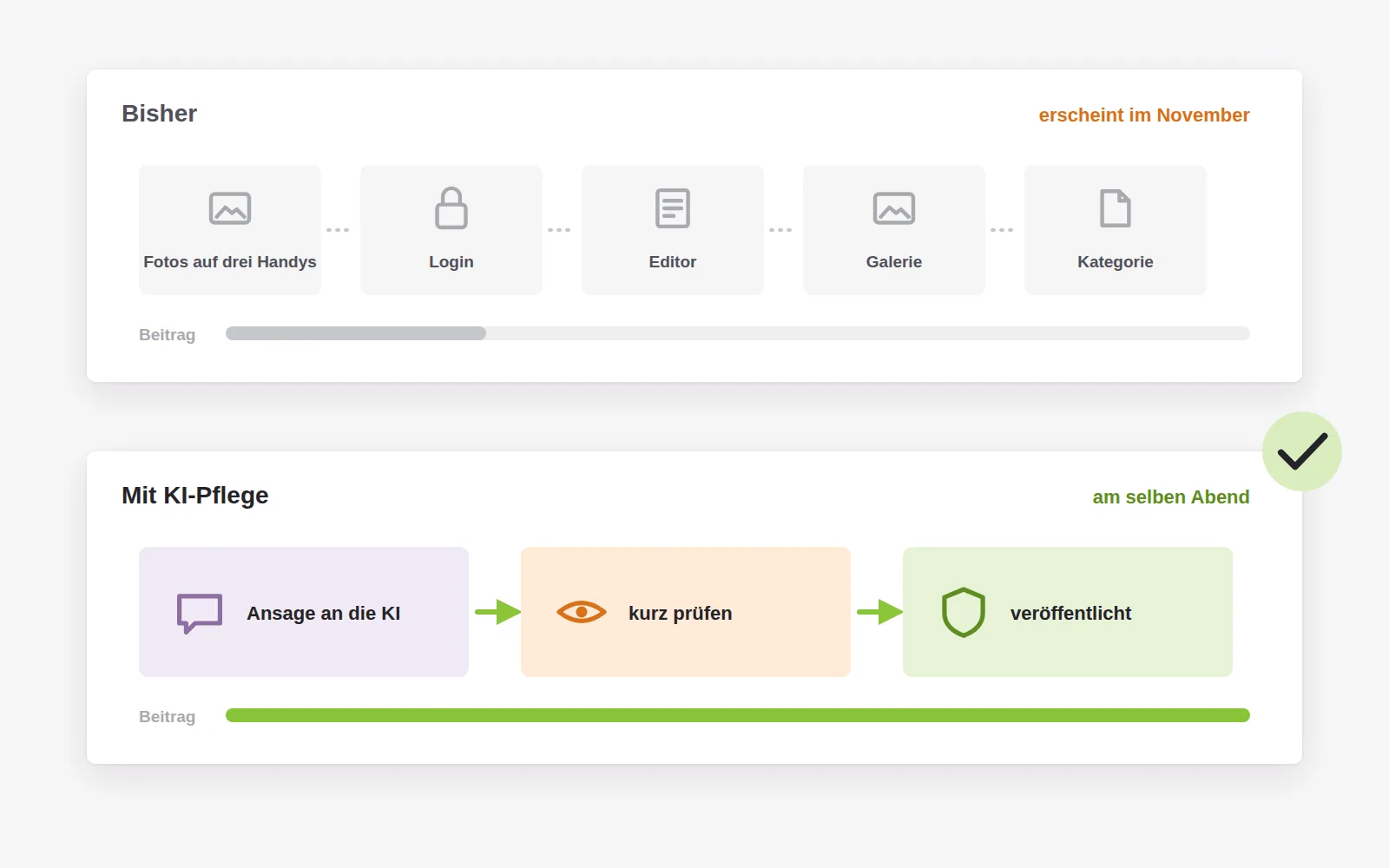Click the green Beitrag progress bar
The height and width of the screenshot is (868, 1389).
[x=738, y=715]
